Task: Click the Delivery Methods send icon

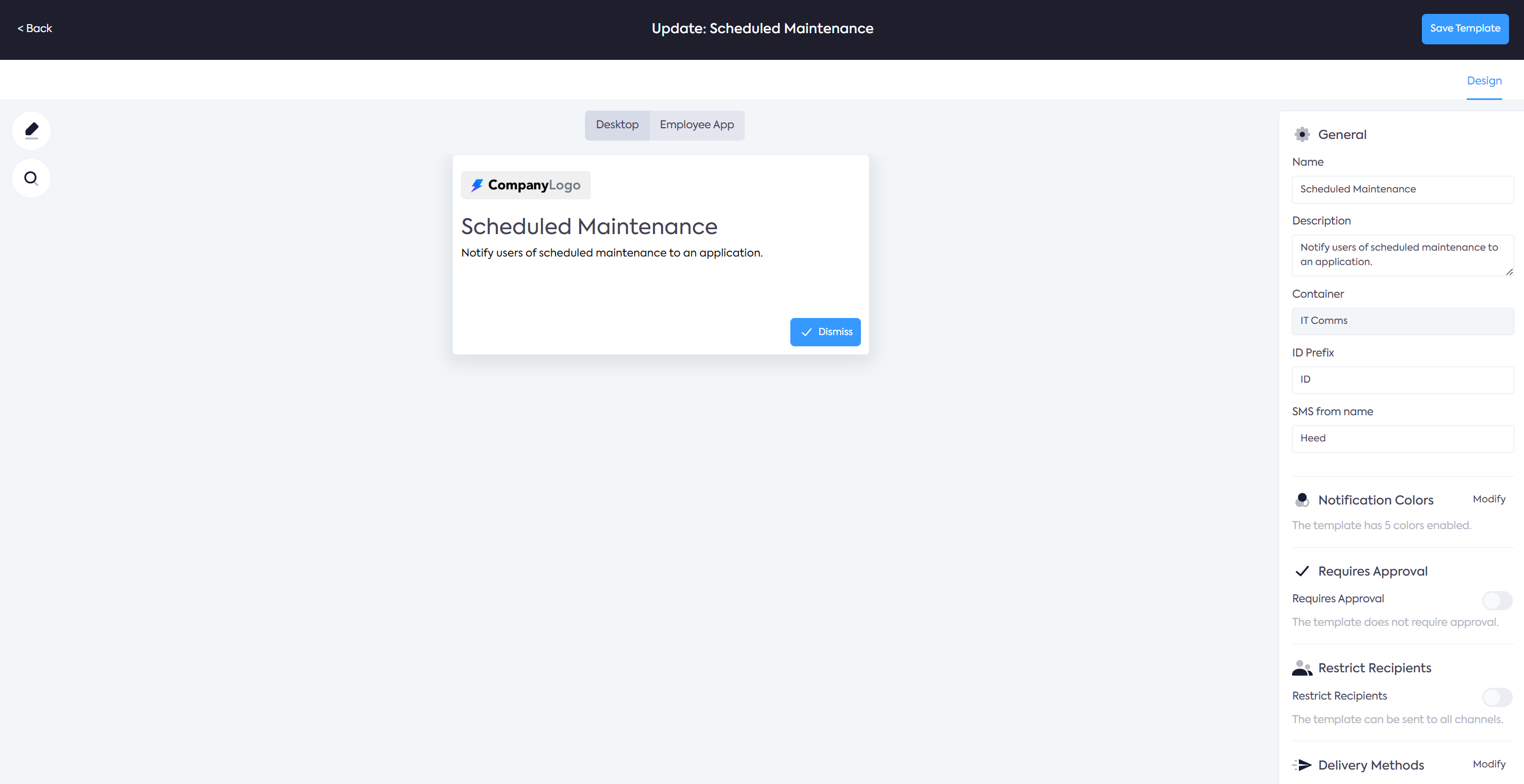Action: click(x=1302, y=765)
